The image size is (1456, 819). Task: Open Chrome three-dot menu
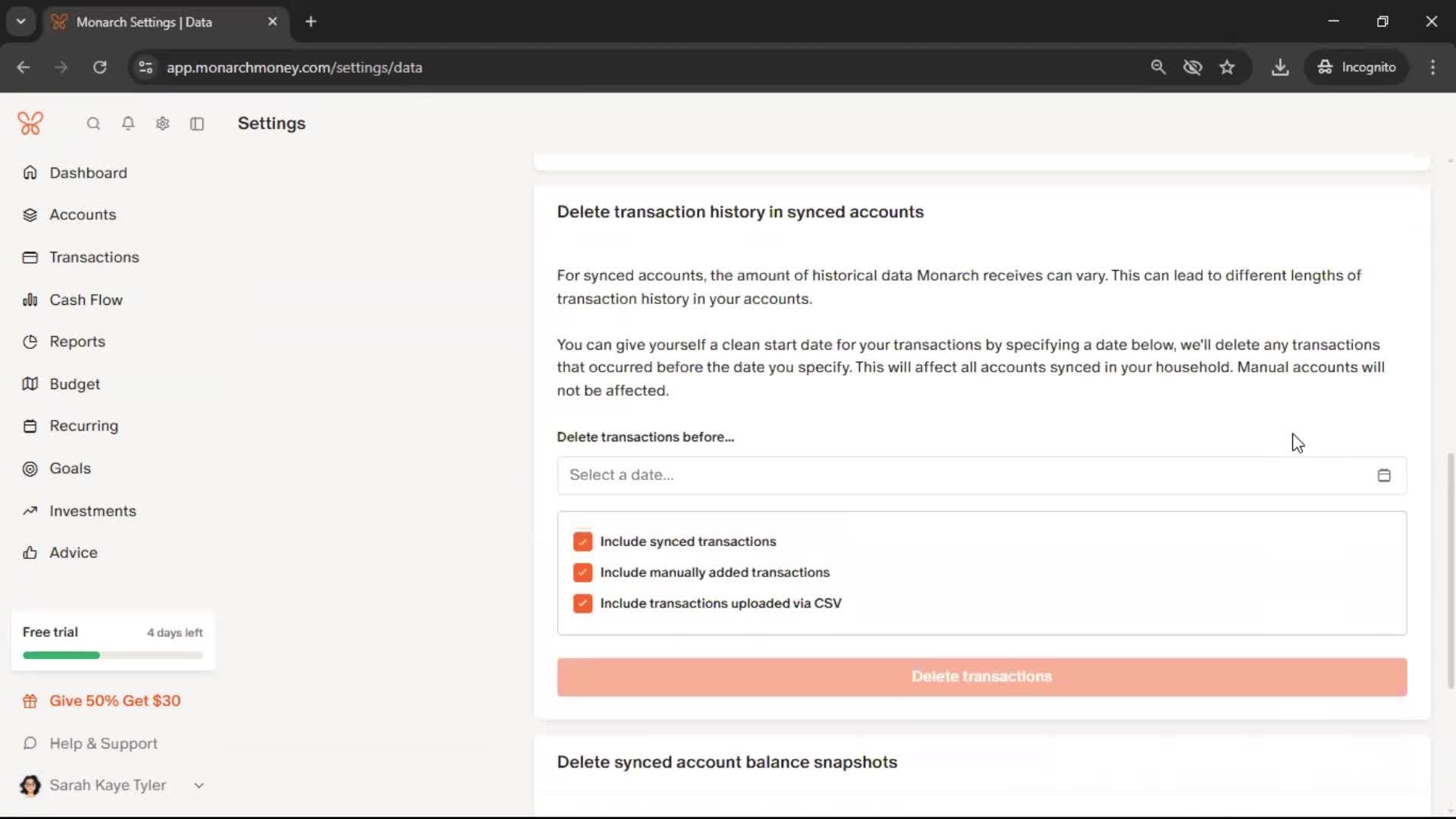[1432, 67]
